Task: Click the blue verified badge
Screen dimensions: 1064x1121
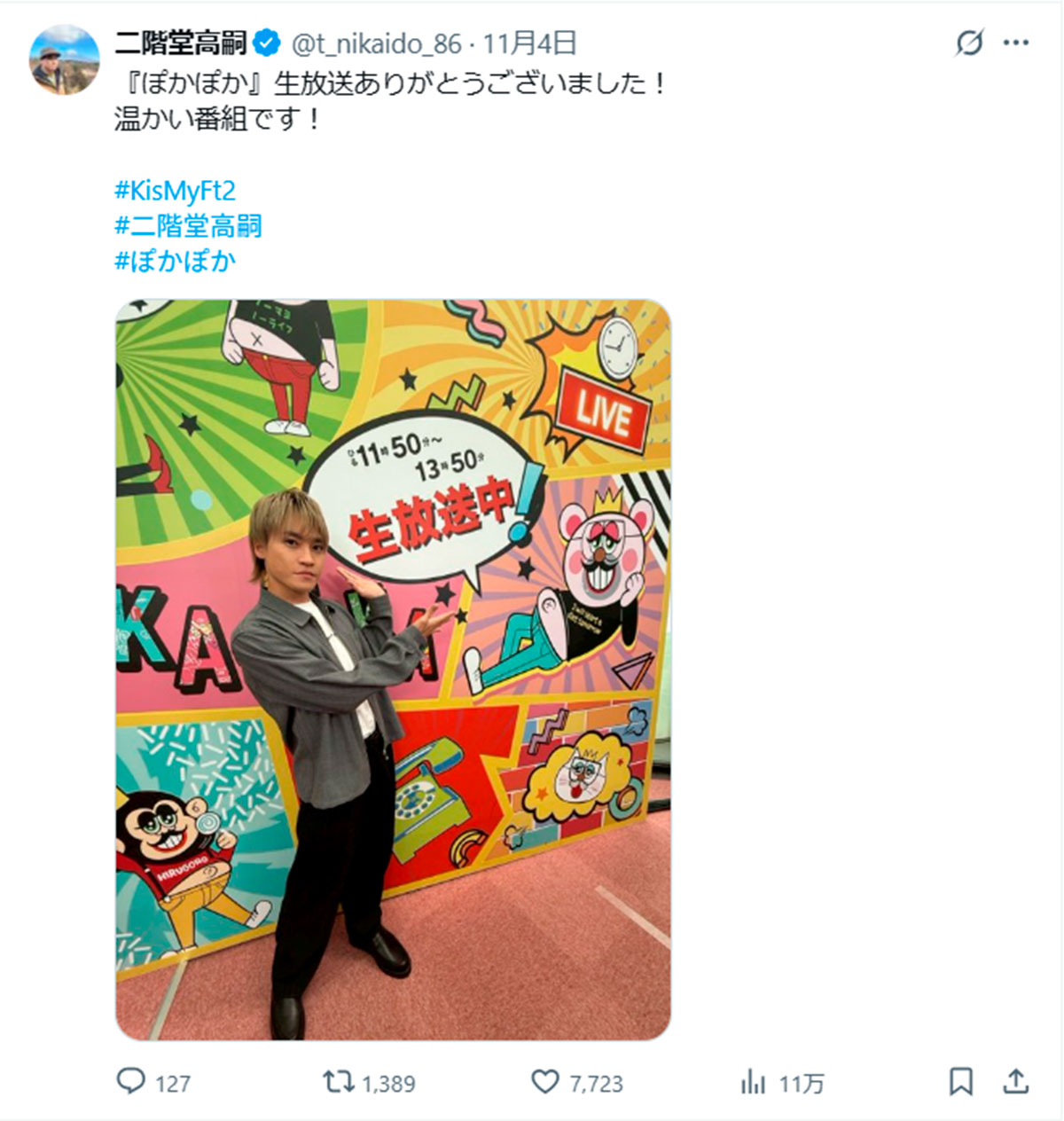Action: coord(268,43)
